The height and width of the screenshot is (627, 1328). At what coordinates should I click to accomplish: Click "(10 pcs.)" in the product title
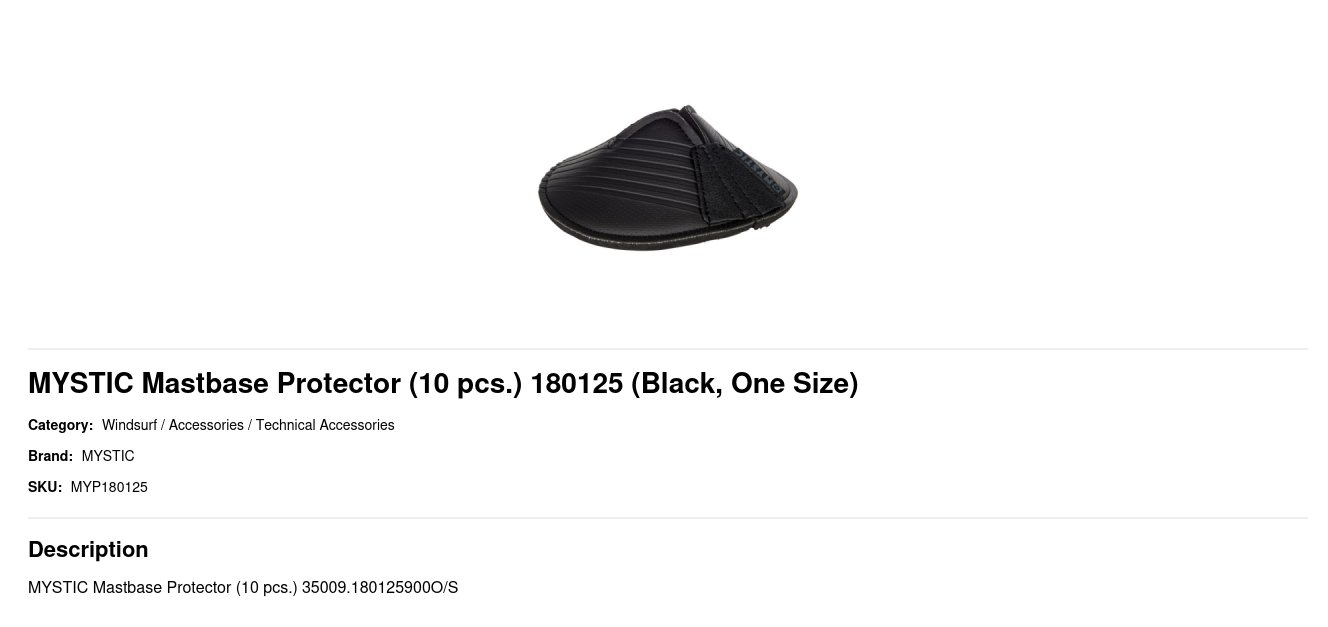(465, 383)
